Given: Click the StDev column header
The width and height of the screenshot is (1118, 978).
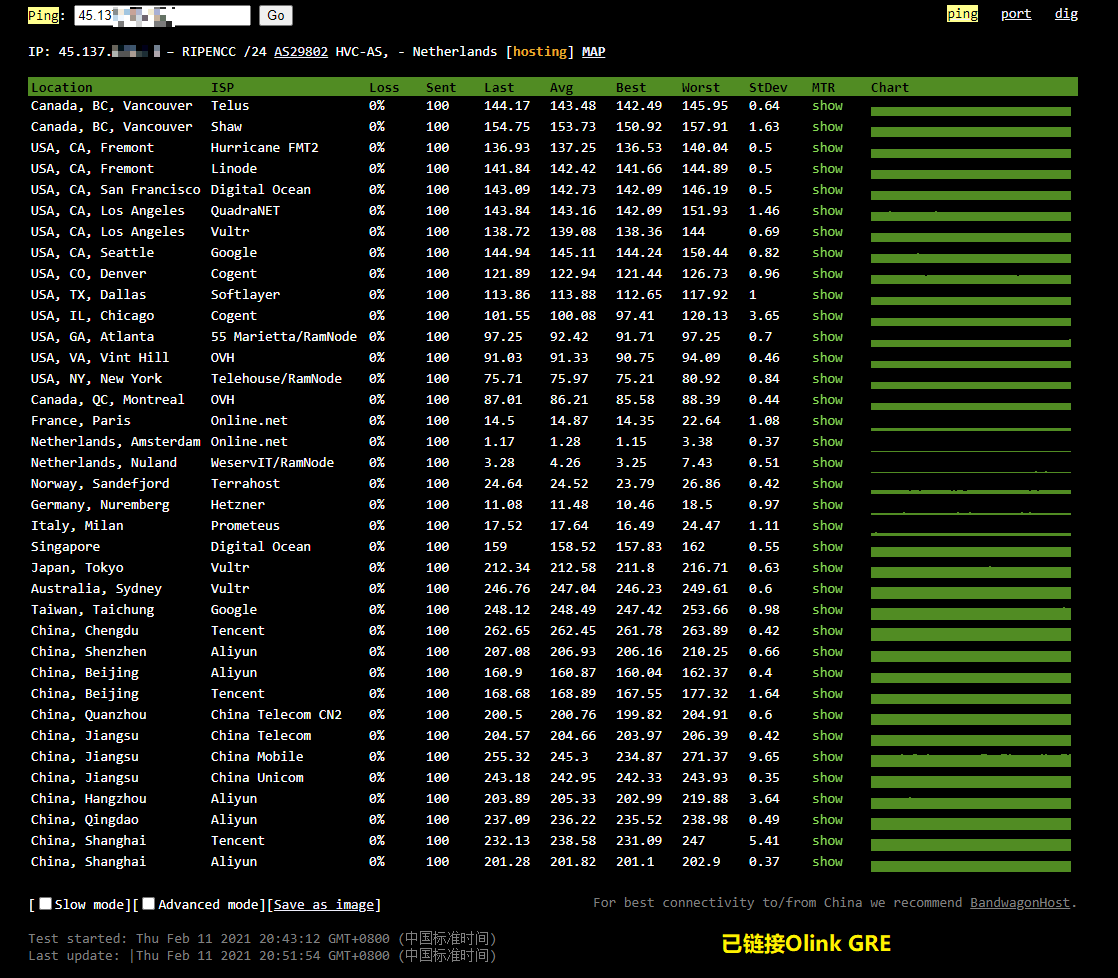Looking at the screenshot, I should point(768,87).
